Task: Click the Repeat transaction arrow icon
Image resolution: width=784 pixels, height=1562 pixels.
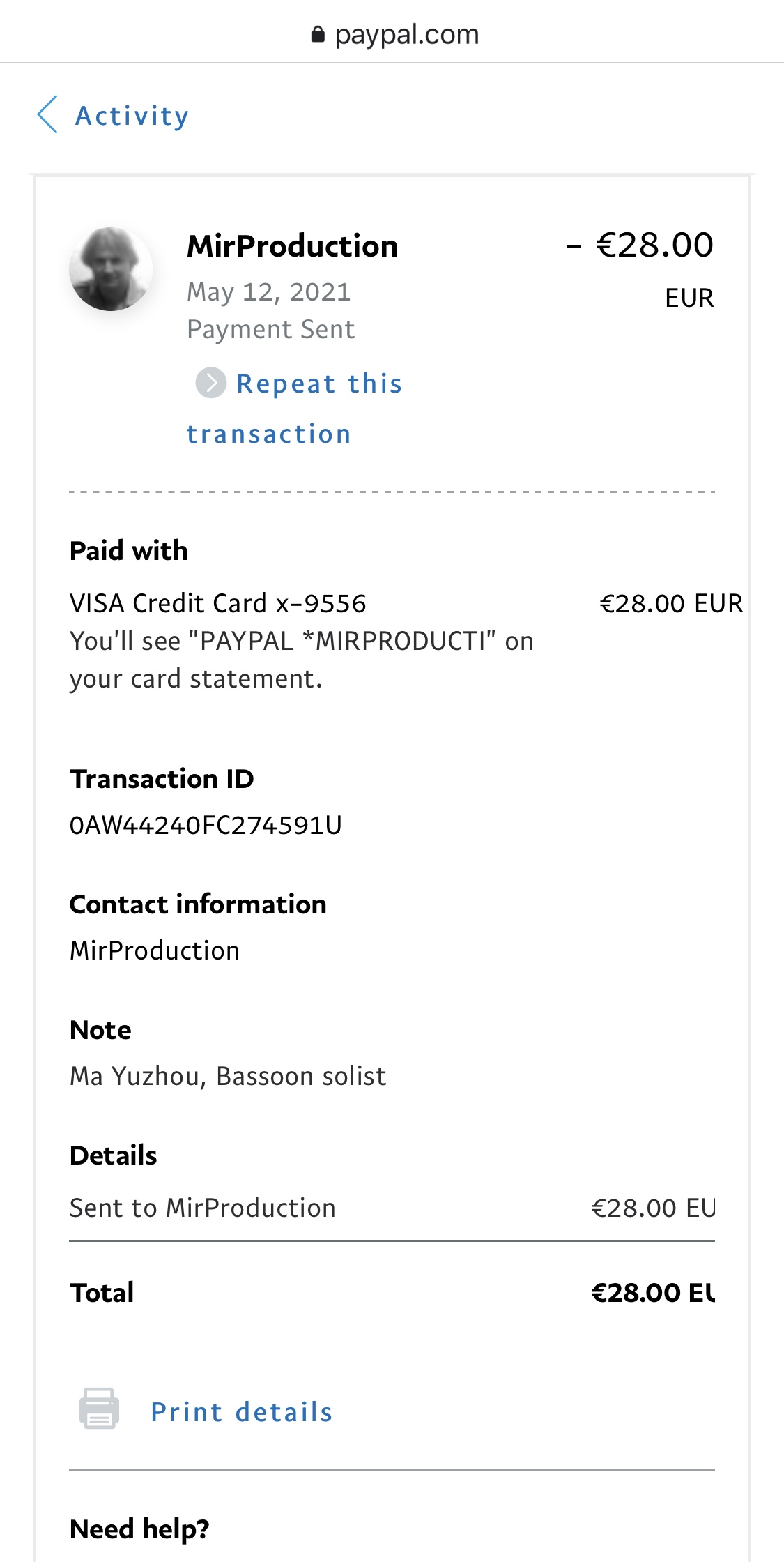Action: coord(210,383)
